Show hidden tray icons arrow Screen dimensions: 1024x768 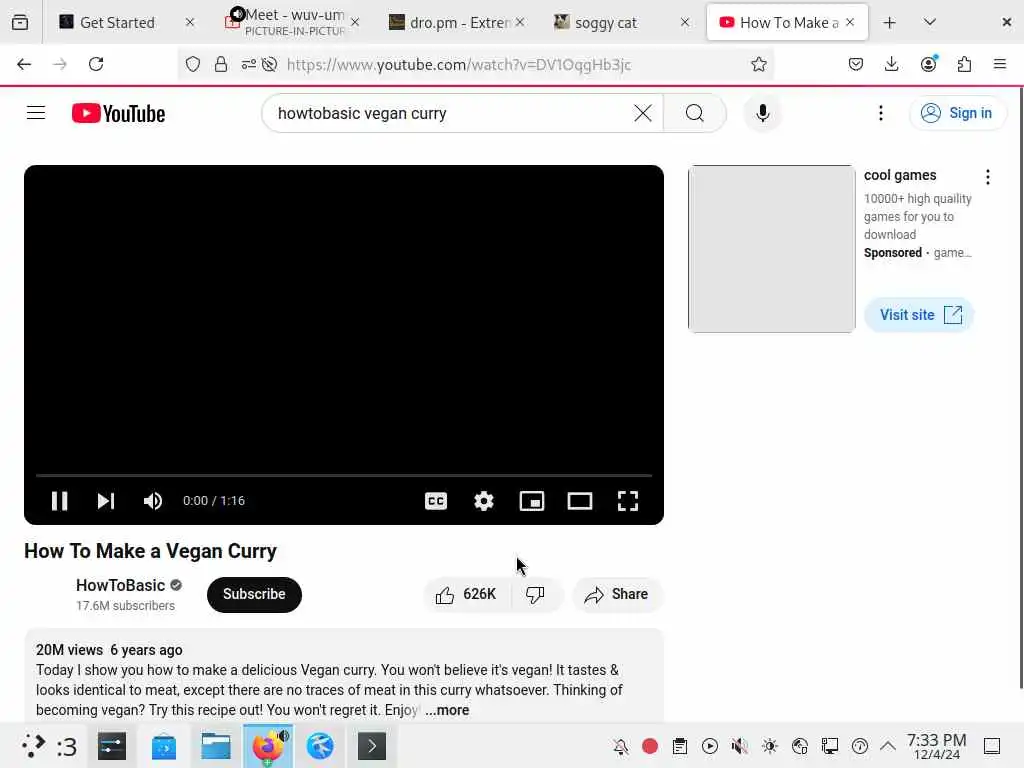pos(888,746)
